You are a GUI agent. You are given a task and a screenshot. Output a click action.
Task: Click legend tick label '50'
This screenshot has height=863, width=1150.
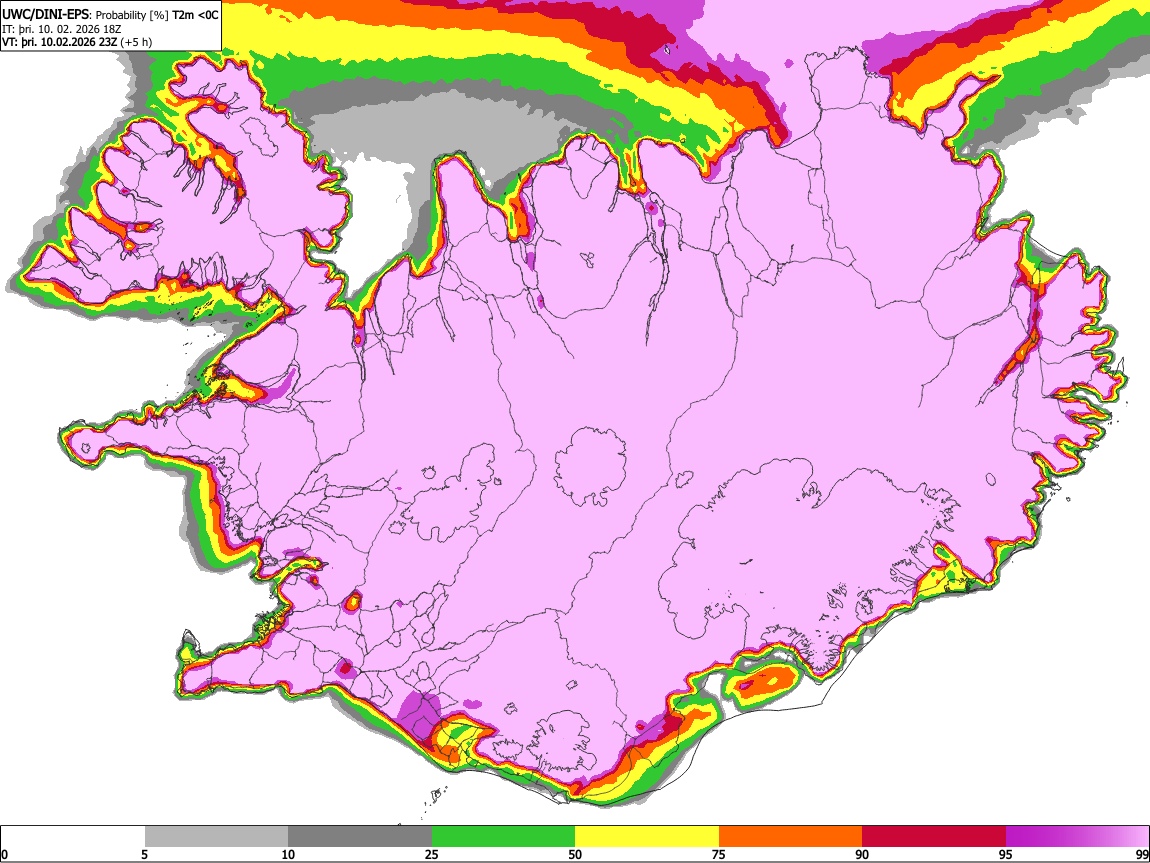pos(575,855)
